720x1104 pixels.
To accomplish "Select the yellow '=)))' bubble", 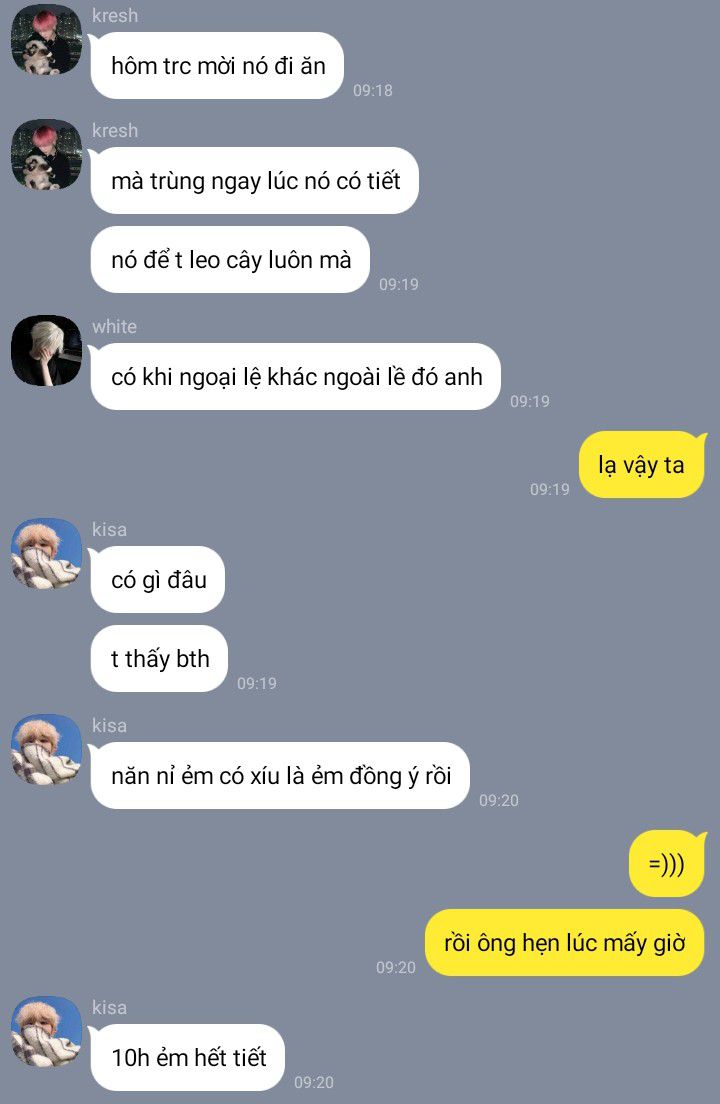I will pos(667,864).
